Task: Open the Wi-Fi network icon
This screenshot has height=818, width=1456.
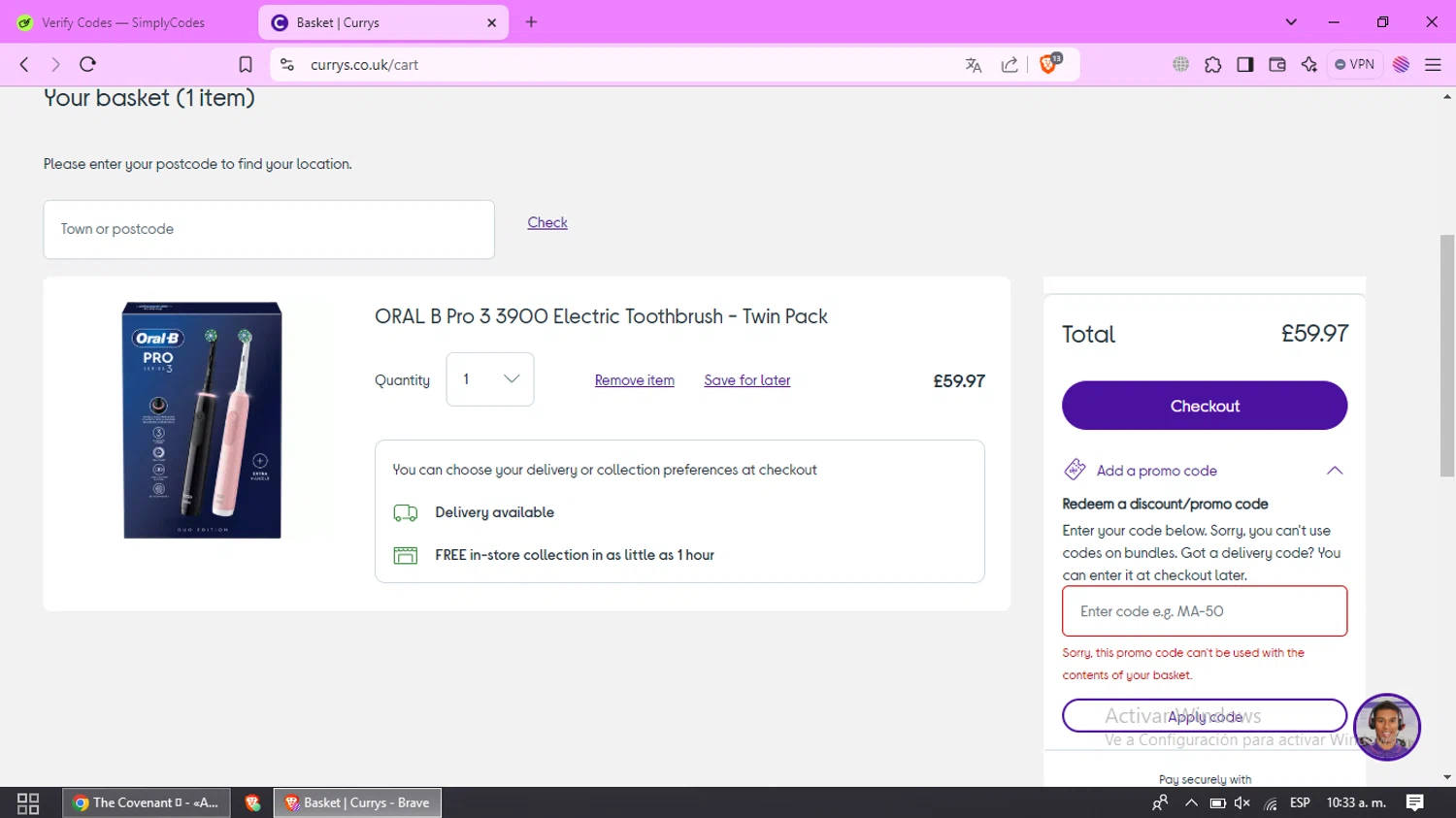Action: [1271, 802]
